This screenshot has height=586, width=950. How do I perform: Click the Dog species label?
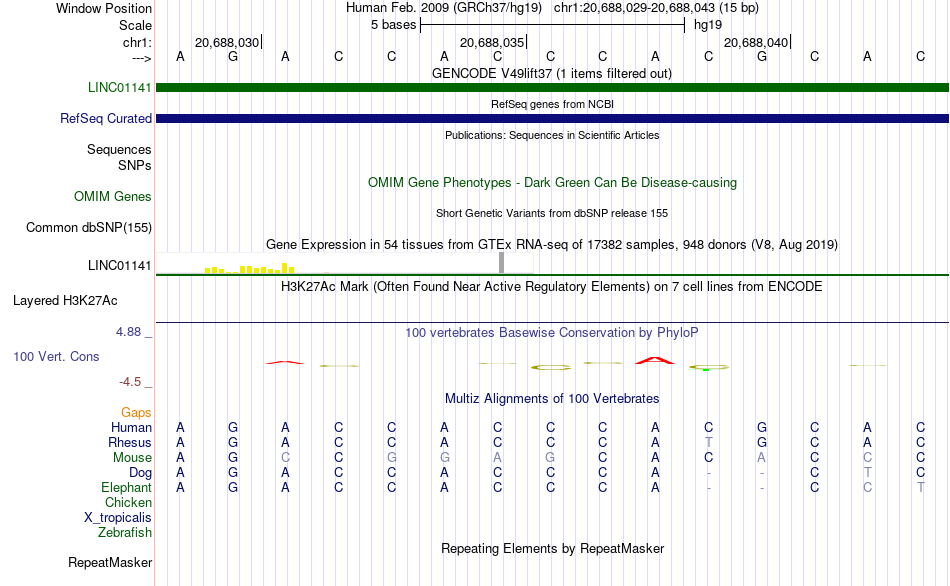[140, 473]
